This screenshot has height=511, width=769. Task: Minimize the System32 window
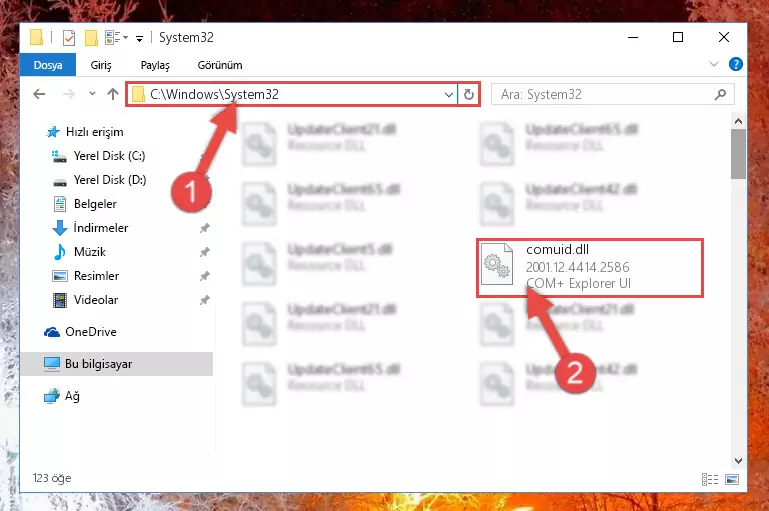633,37
